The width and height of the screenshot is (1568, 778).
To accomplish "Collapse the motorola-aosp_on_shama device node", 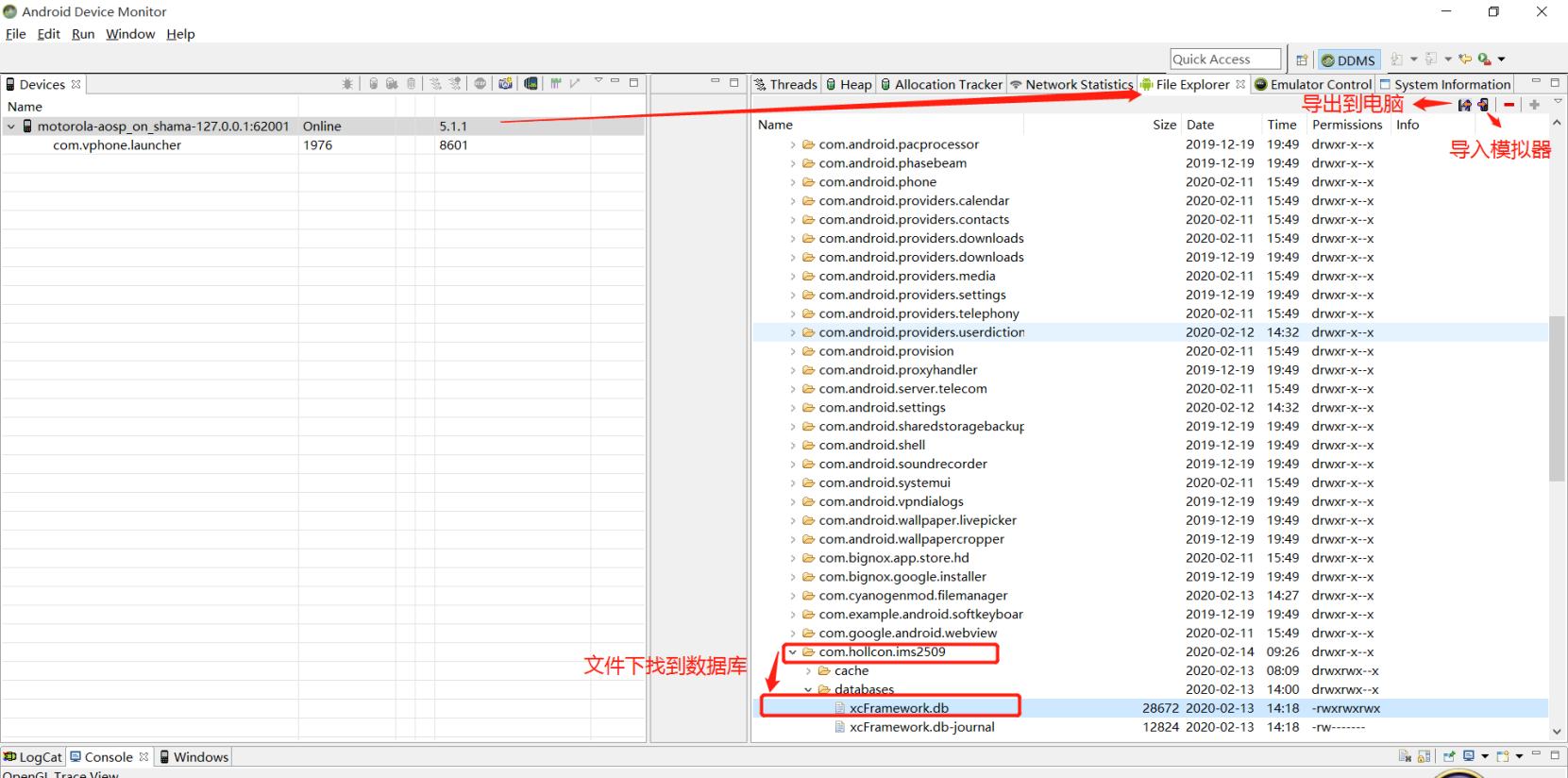I will point(11,127).
